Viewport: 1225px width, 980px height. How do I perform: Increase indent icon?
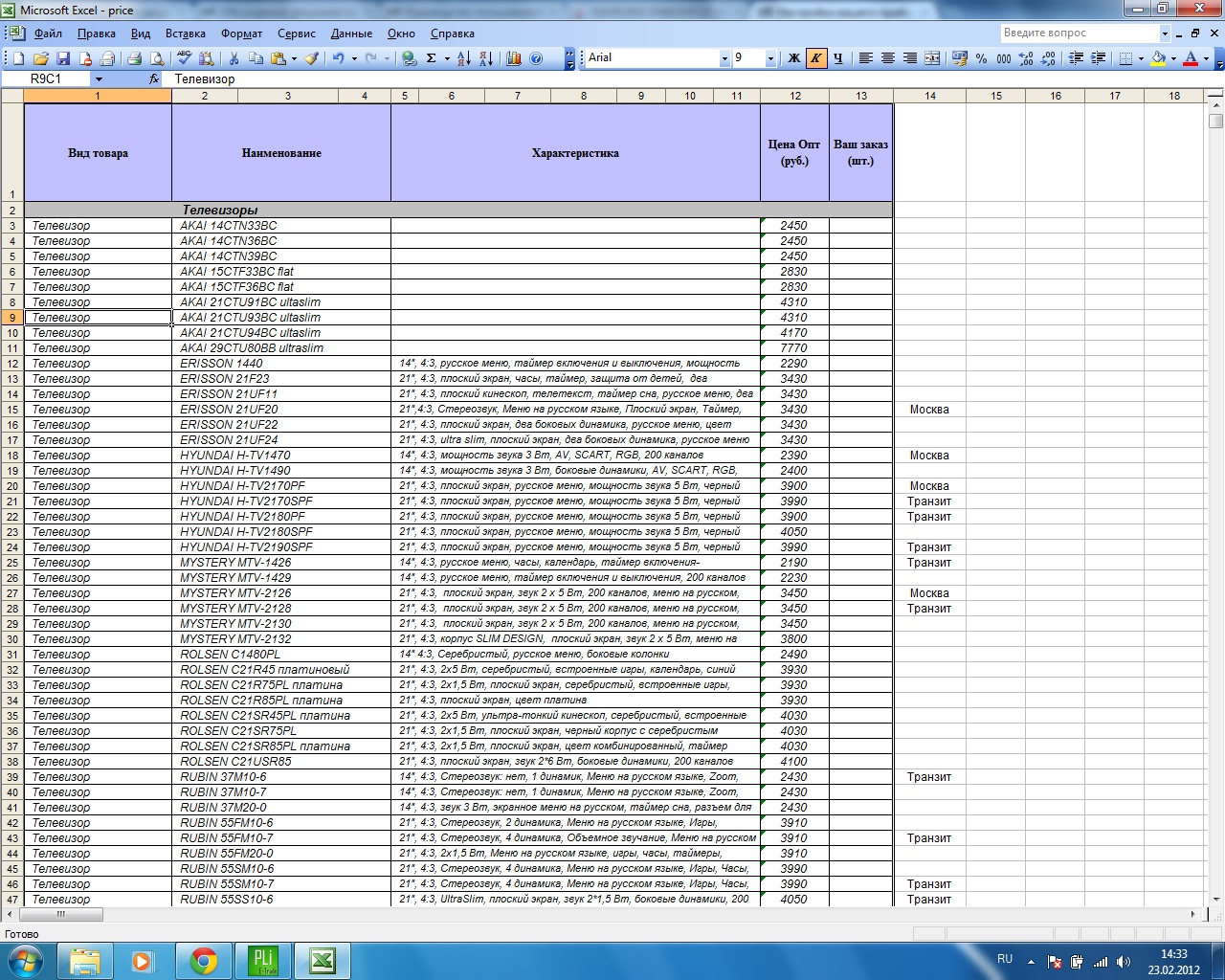pos(1099,58)
